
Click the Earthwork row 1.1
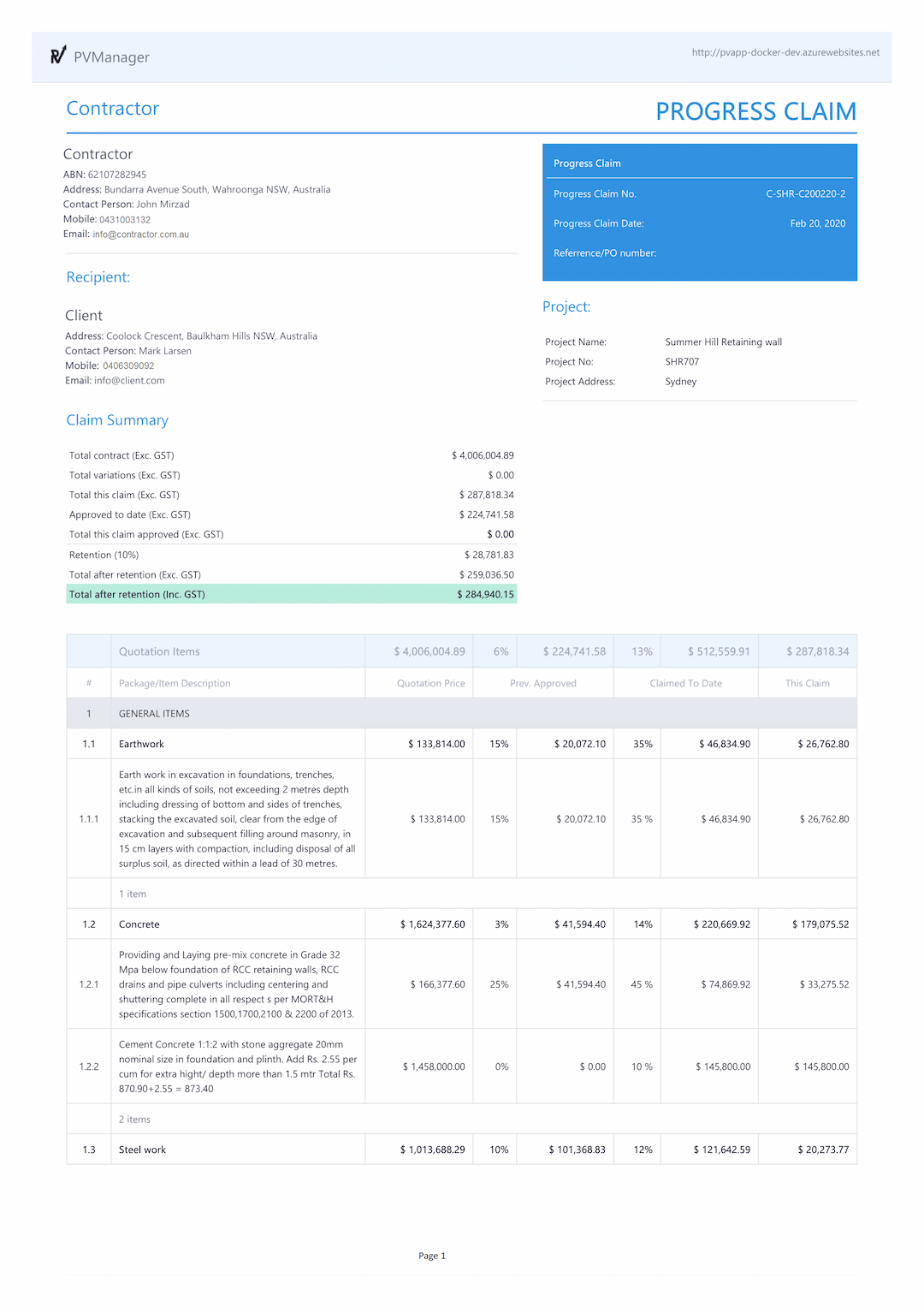(462, 744)
